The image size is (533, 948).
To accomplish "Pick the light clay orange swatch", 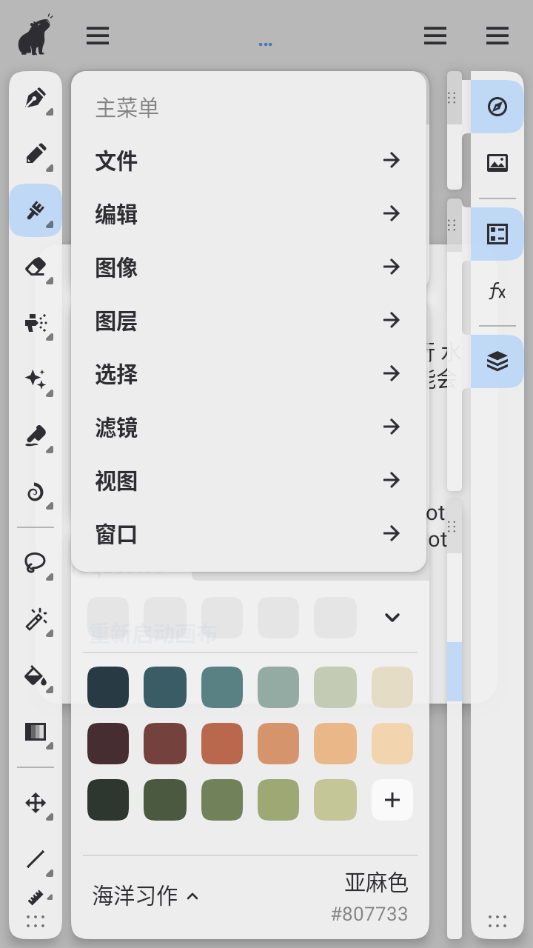I will [x=279, y=744].
